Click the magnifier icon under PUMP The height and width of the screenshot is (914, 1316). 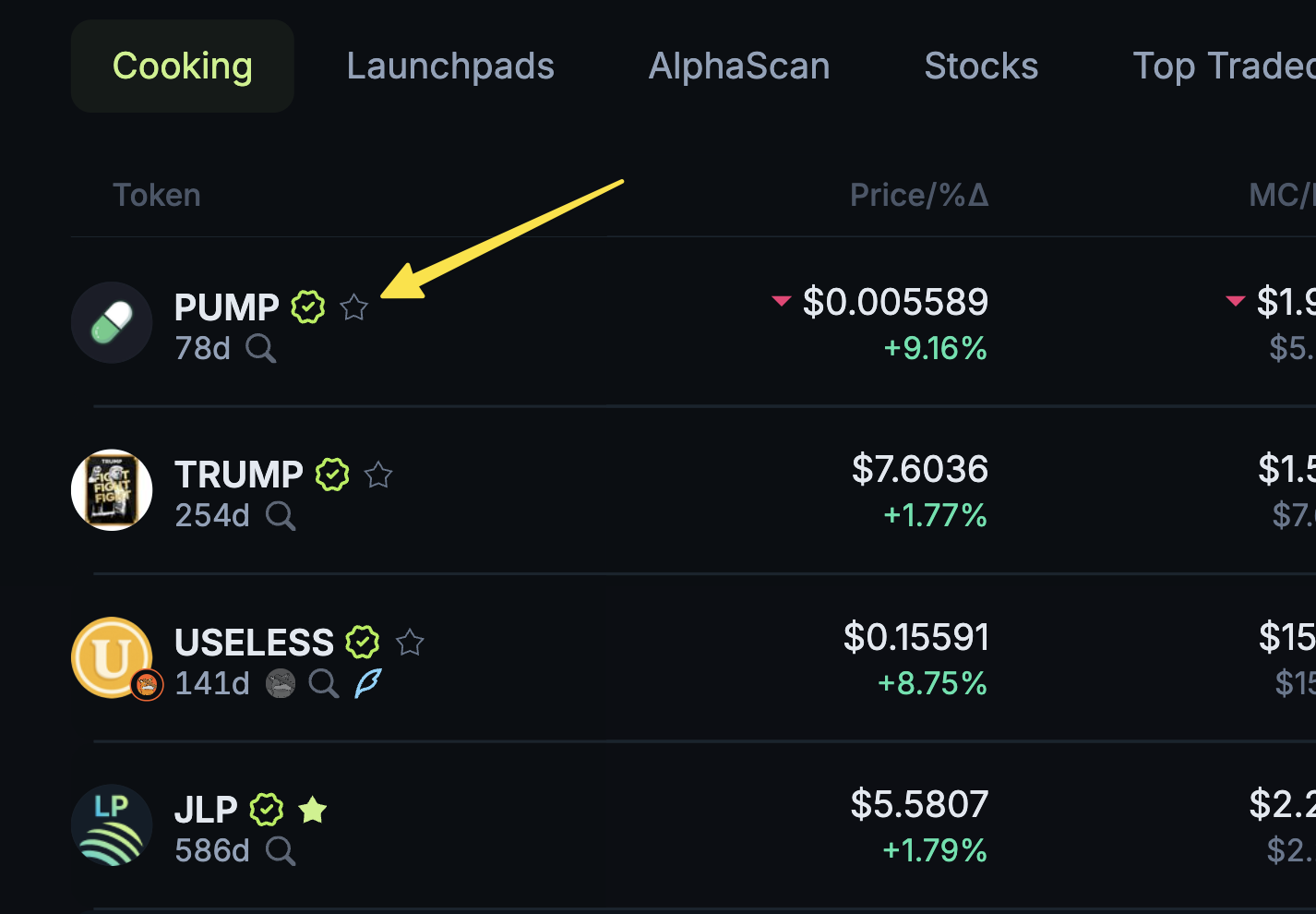click(261, 349)
